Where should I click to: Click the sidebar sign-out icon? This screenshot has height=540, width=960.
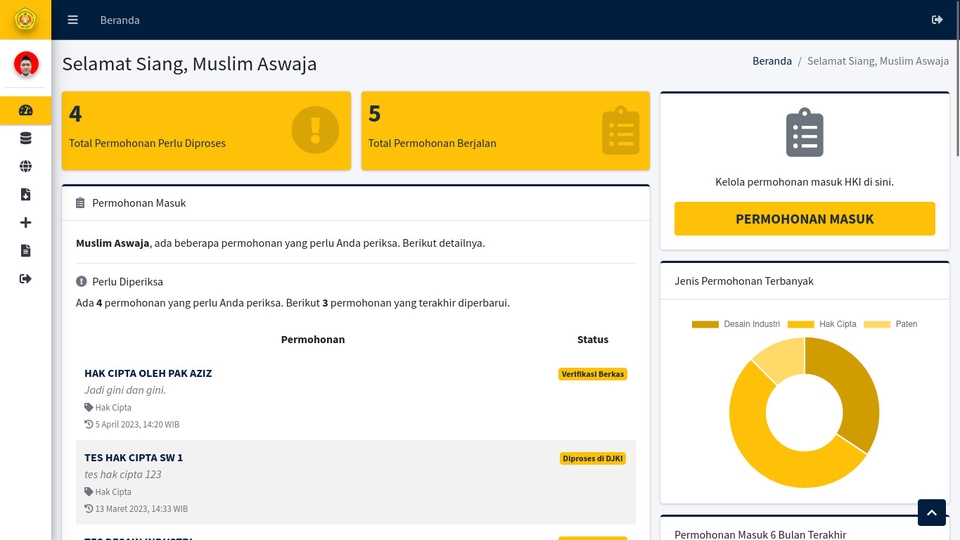pos(26,279)
